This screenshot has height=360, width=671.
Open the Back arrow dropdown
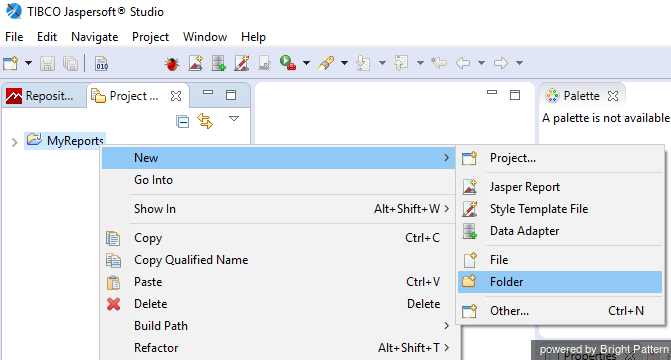tap(481, 63)
